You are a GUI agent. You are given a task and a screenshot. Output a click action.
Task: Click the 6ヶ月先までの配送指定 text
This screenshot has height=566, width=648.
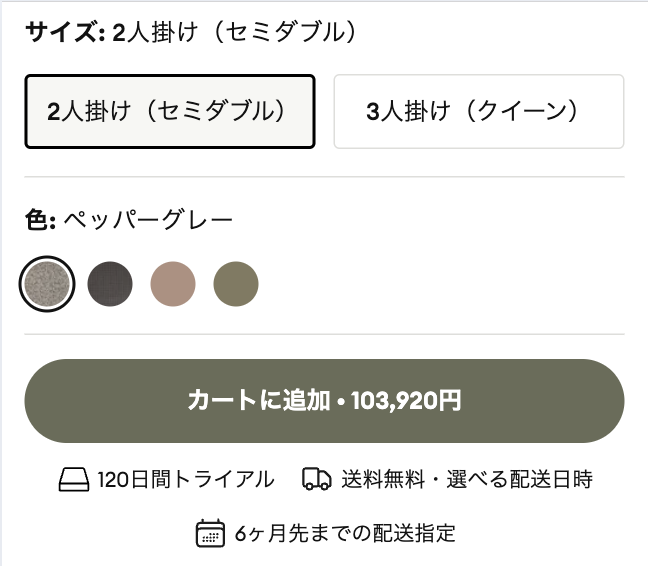(x=345, y=532)
